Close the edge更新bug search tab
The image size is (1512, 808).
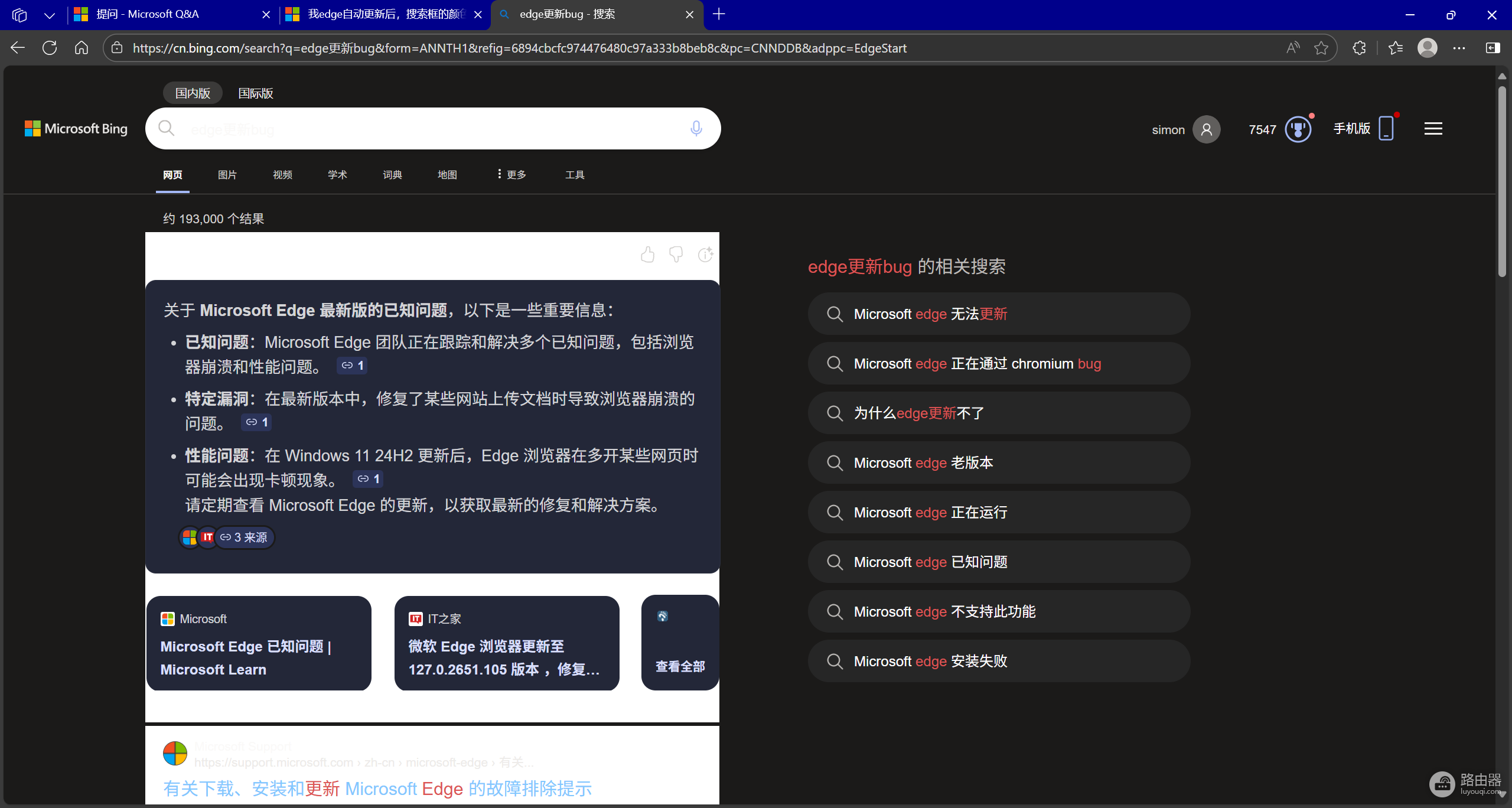[x=689, y=15]
